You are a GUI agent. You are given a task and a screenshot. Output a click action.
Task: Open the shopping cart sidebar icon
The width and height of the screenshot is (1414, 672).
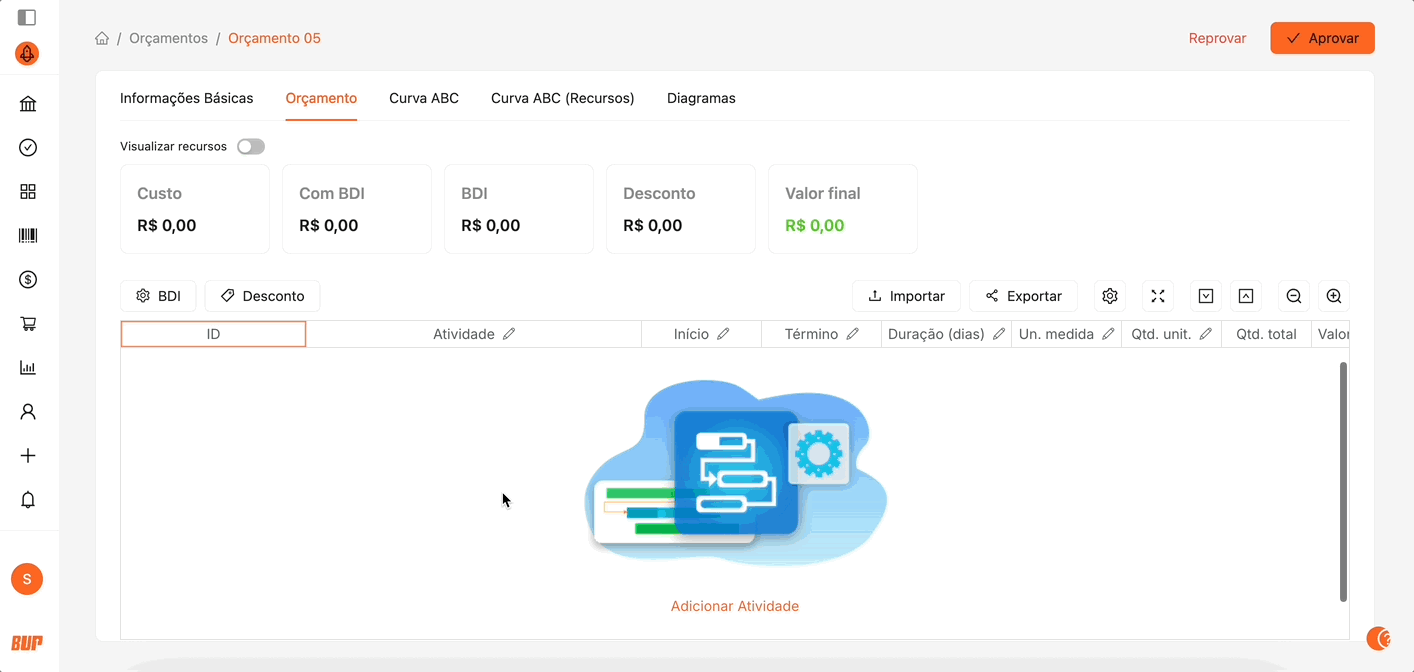point(28,324)
